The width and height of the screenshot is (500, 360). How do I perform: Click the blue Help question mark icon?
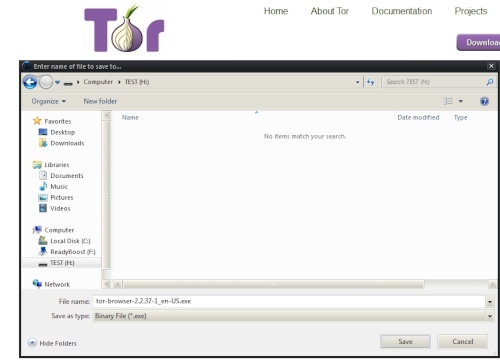484,101
